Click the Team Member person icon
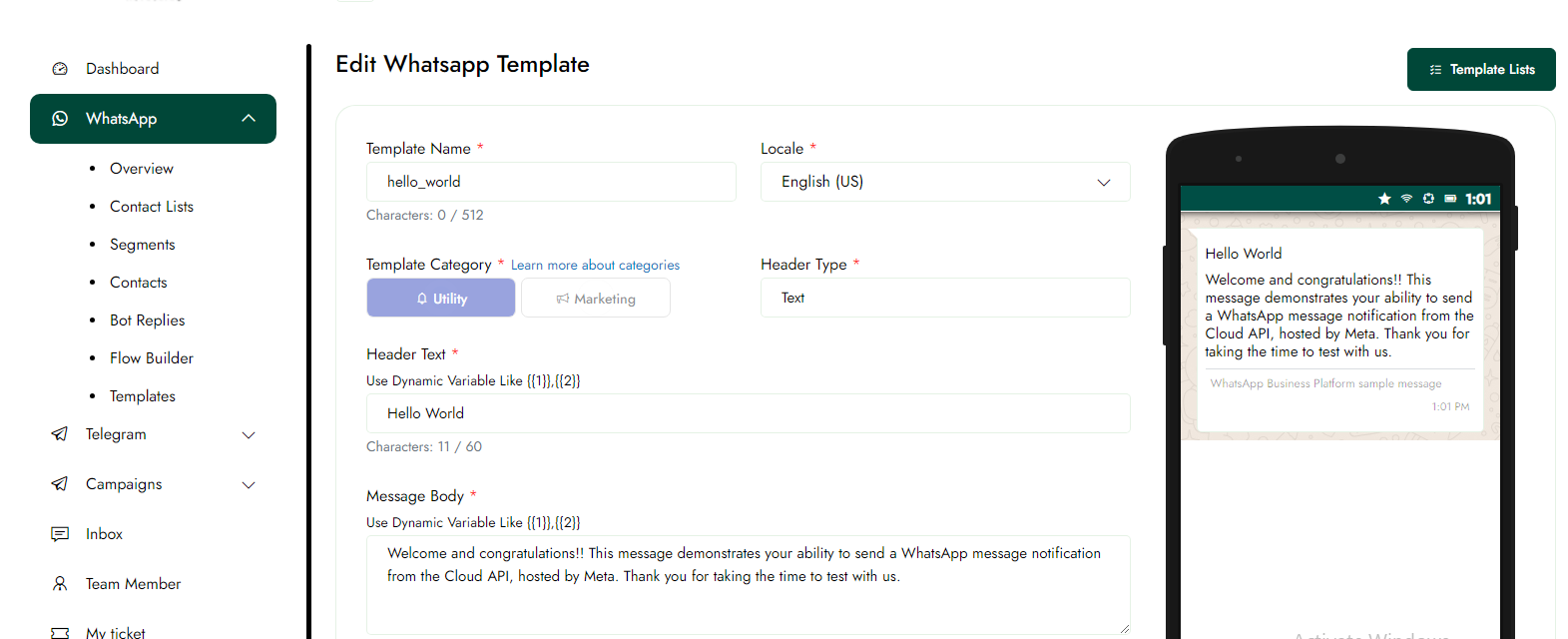Screen dimensions: 1568x639 60,584
